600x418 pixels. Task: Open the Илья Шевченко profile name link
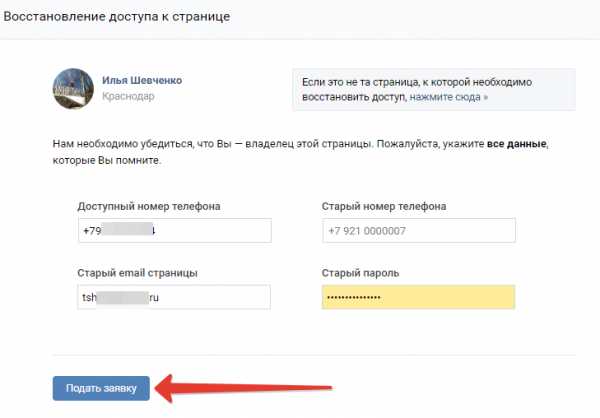click(142, 80)
